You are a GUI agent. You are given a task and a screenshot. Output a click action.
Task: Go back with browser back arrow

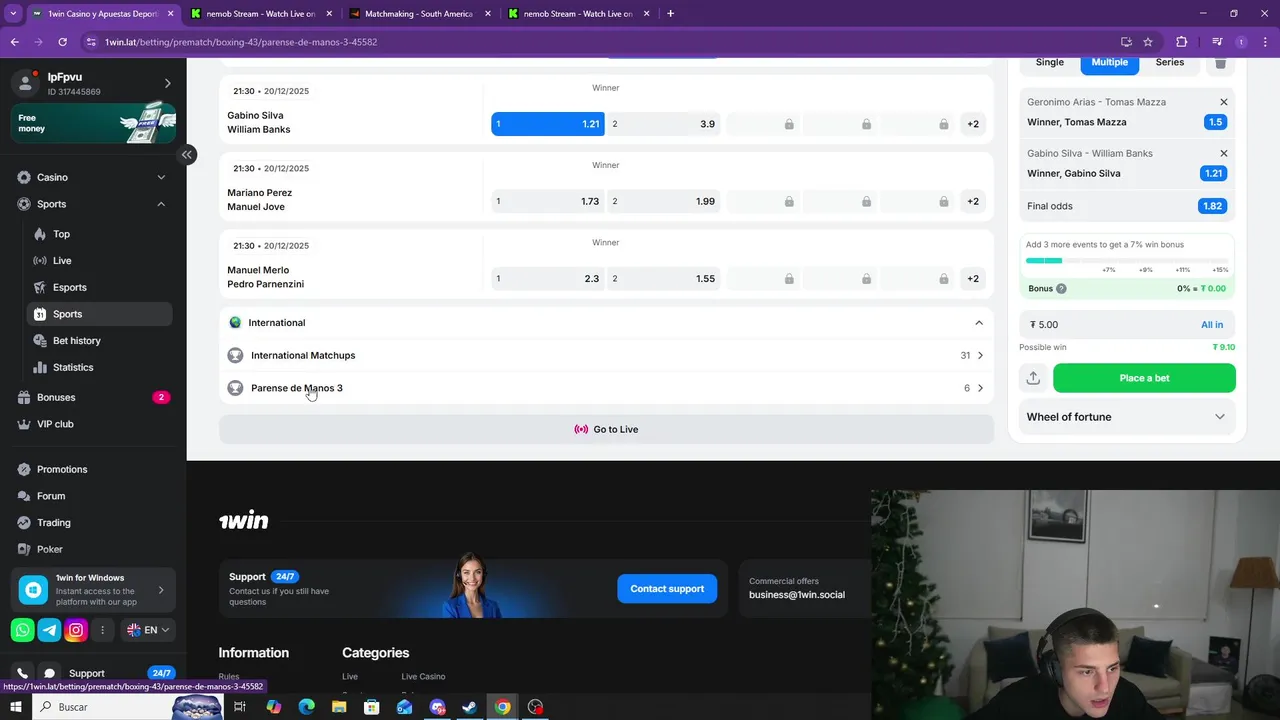(15, 42)
